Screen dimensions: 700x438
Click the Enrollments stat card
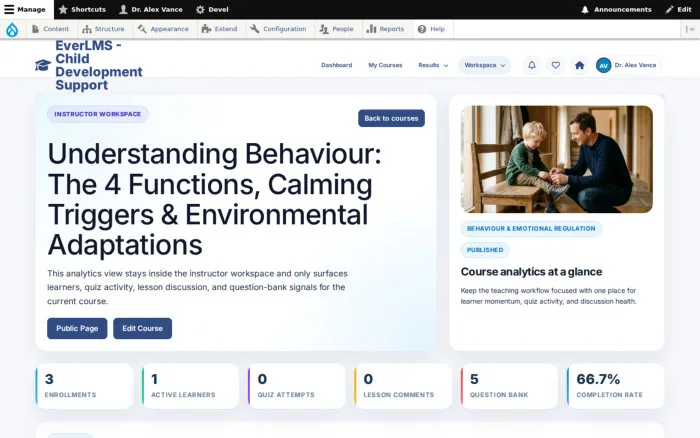click(x=84, y=386)
